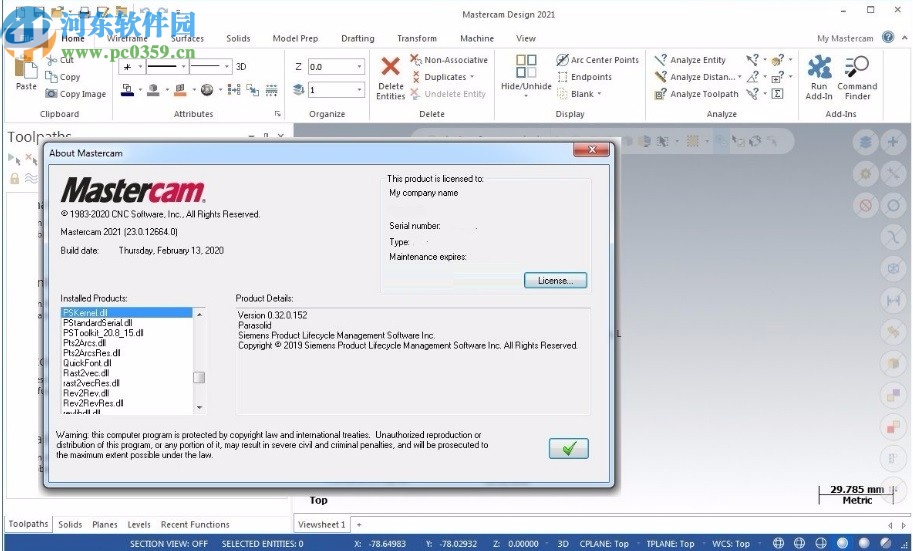Toggle SECTION VIEW: OFF in status bar

coord(169,543)
